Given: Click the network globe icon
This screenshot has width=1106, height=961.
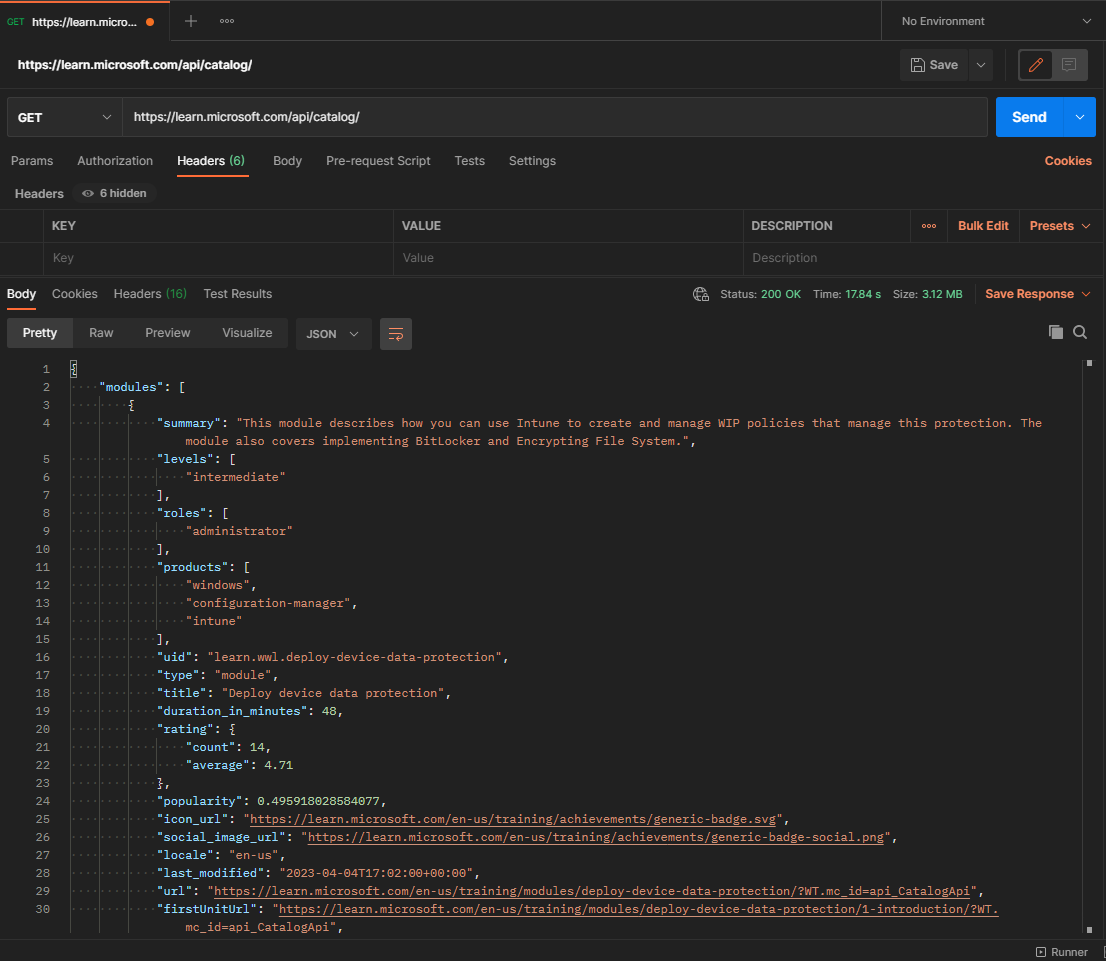Looking at the screenshot, I should click(700, 294).
